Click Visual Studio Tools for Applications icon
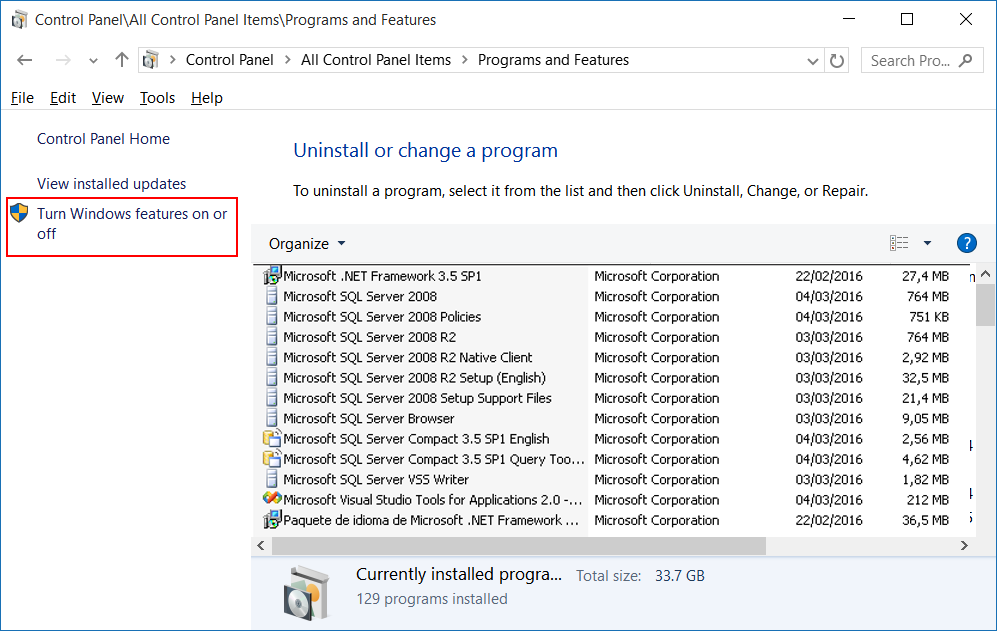This screenshot has height=631, width=997. (272, 499)
